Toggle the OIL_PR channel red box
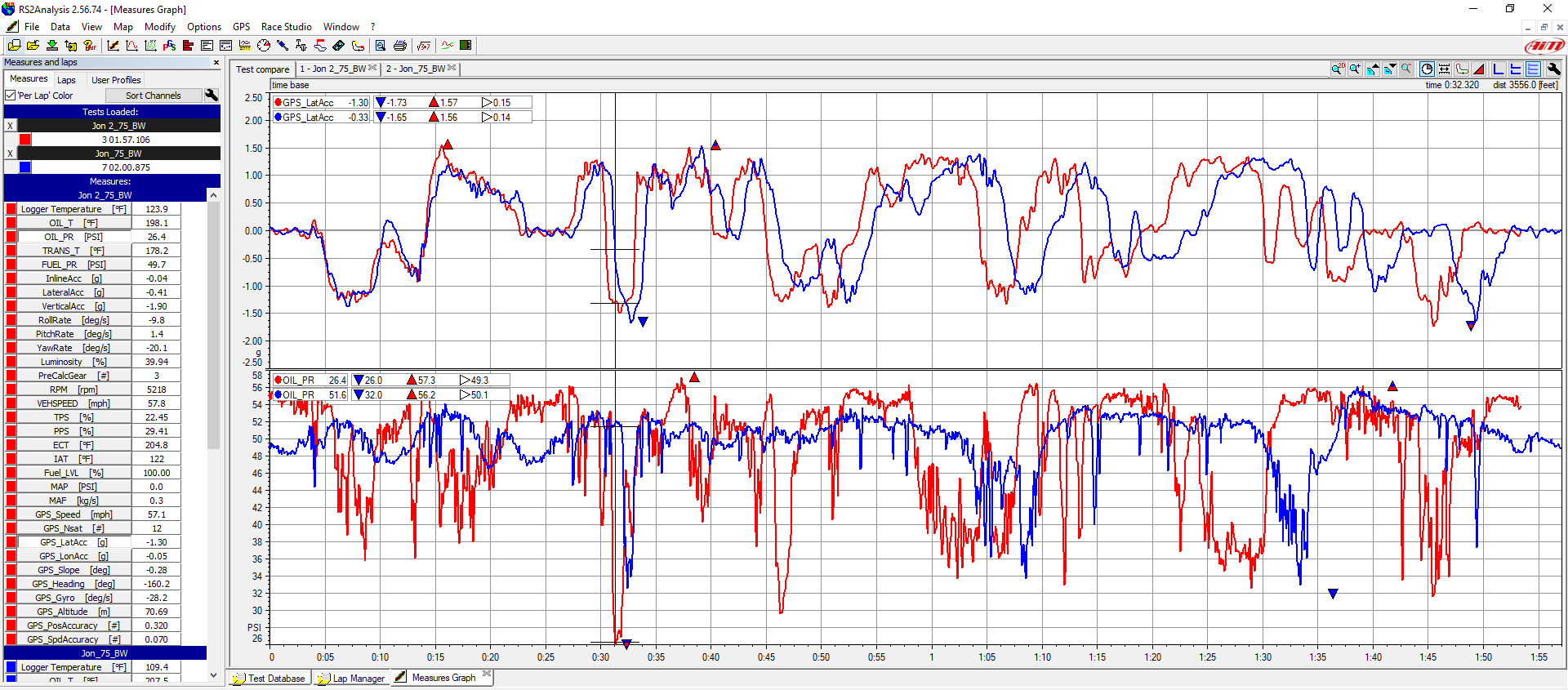This screenshot has height=690, width=1568. click(11, 237)
